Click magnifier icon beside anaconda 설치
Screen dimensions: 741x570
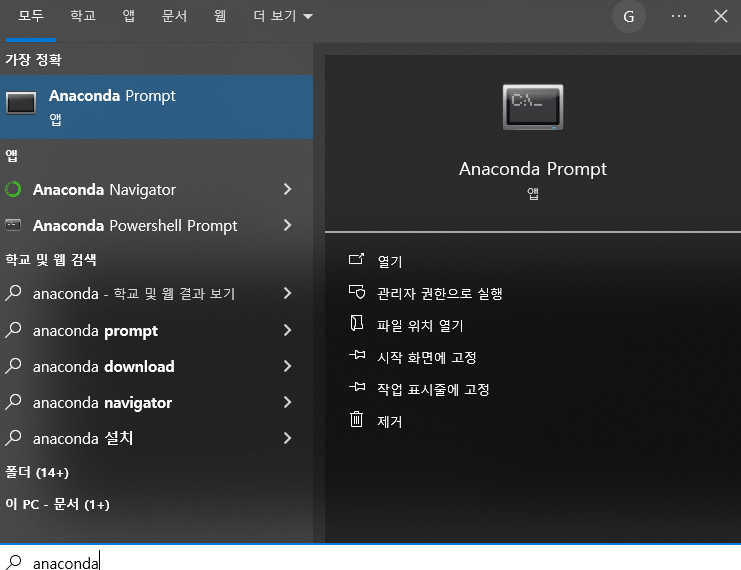click(x=13, y=438)
